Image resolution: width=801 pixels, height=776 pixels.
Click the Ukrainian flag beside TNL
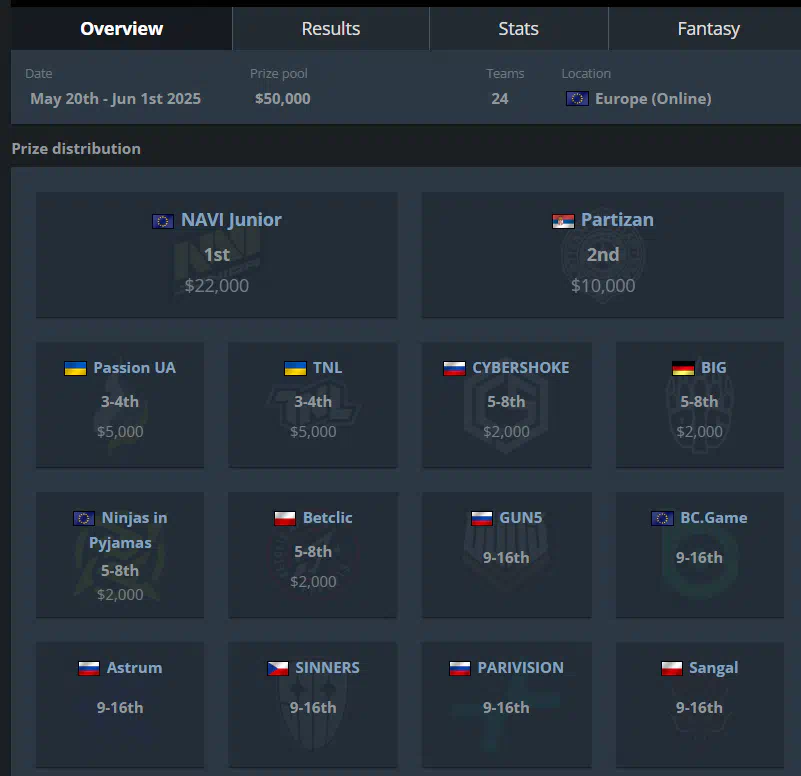tap(295, 368)
